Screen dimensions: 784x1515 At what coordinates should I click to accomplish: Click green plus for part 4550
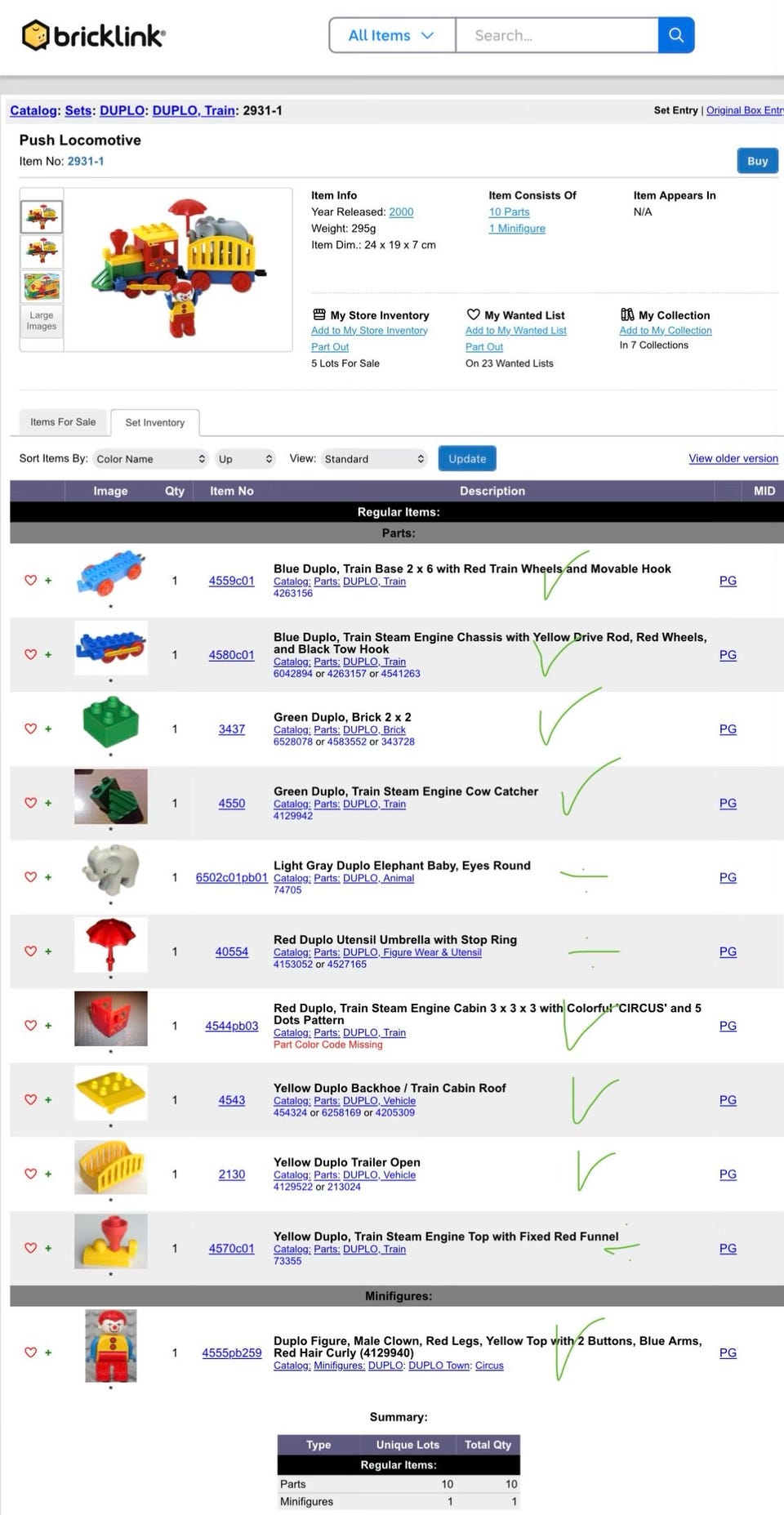click(x=48, y=804)
